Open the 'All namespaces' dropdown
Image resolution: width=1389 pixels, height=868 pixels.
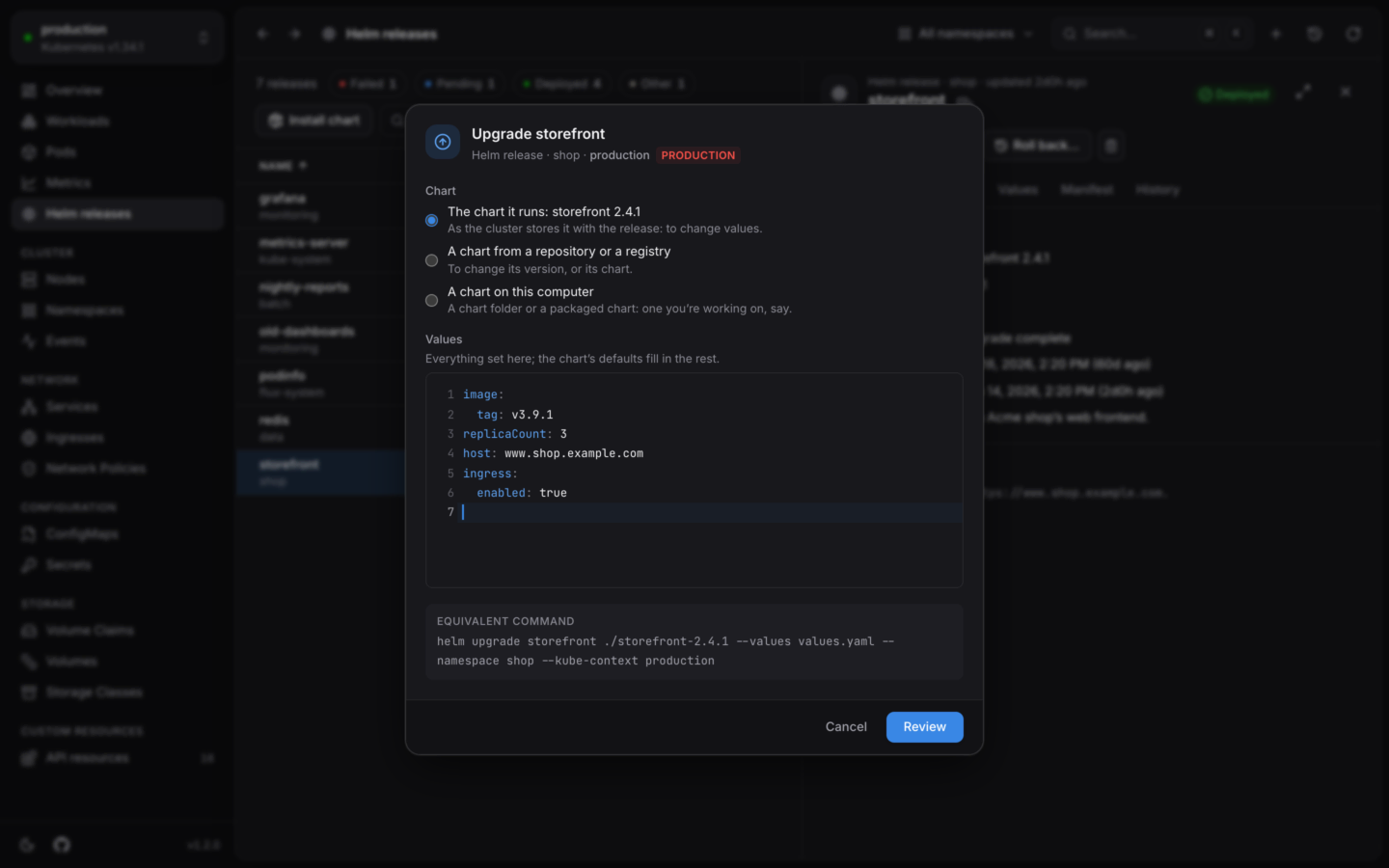click(x=965, y=34)
